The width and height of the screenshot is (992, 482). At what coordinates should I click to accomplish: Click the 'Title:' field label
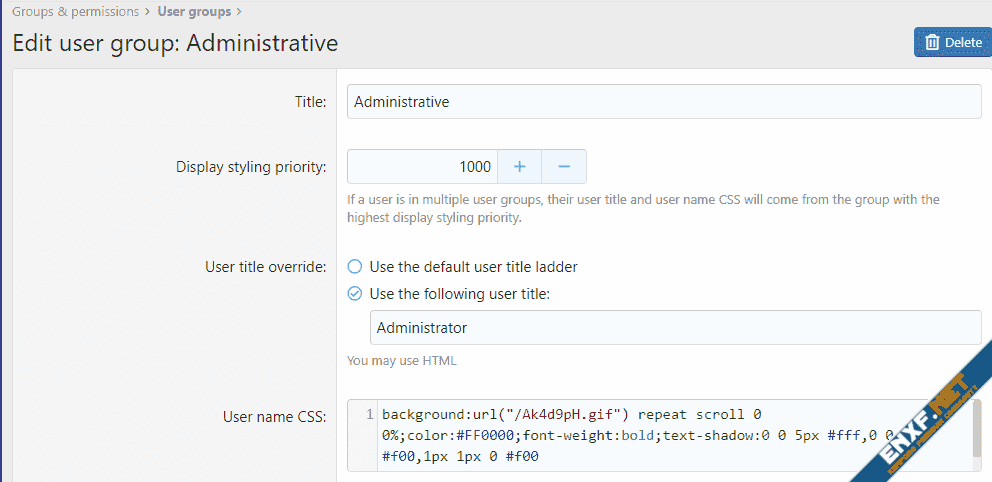(310, 102)
